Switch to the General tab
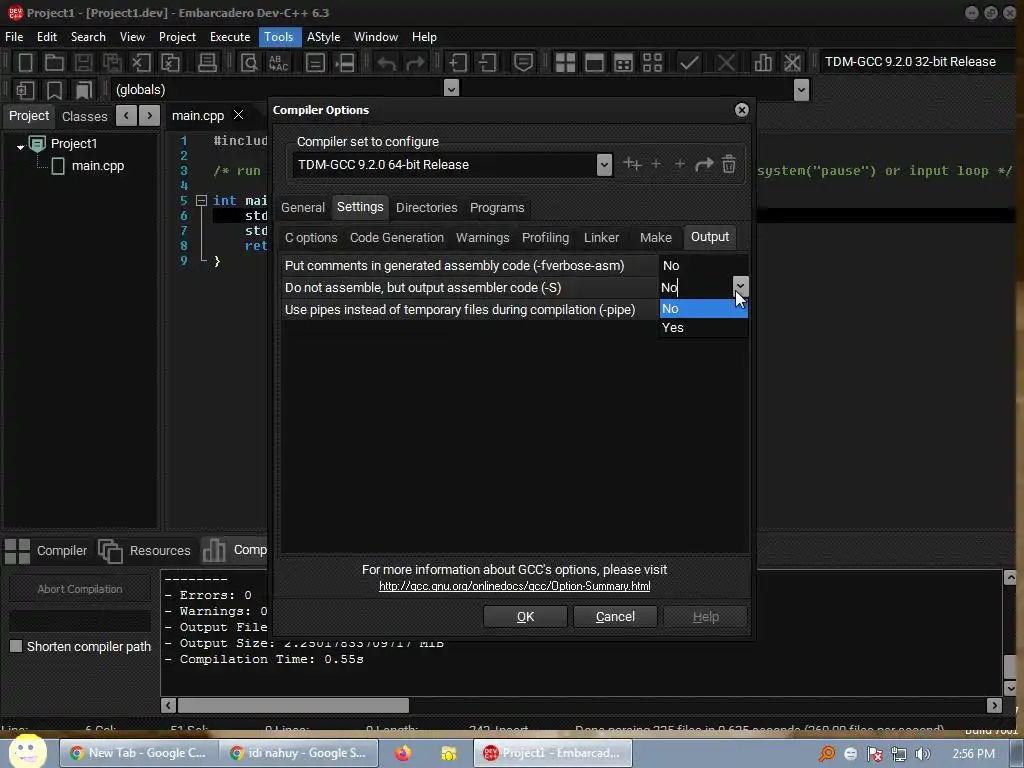This screenshot has width=1024, height=768. click(x=302, y=208)
